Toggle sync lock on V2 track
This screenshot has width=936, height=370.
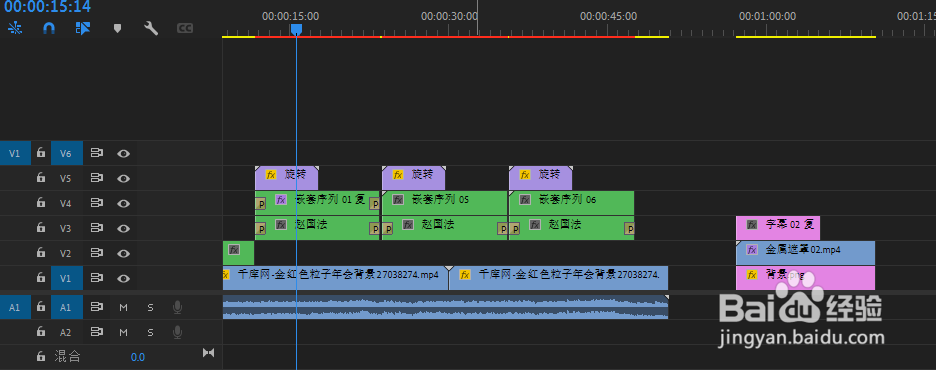[97, 253]
